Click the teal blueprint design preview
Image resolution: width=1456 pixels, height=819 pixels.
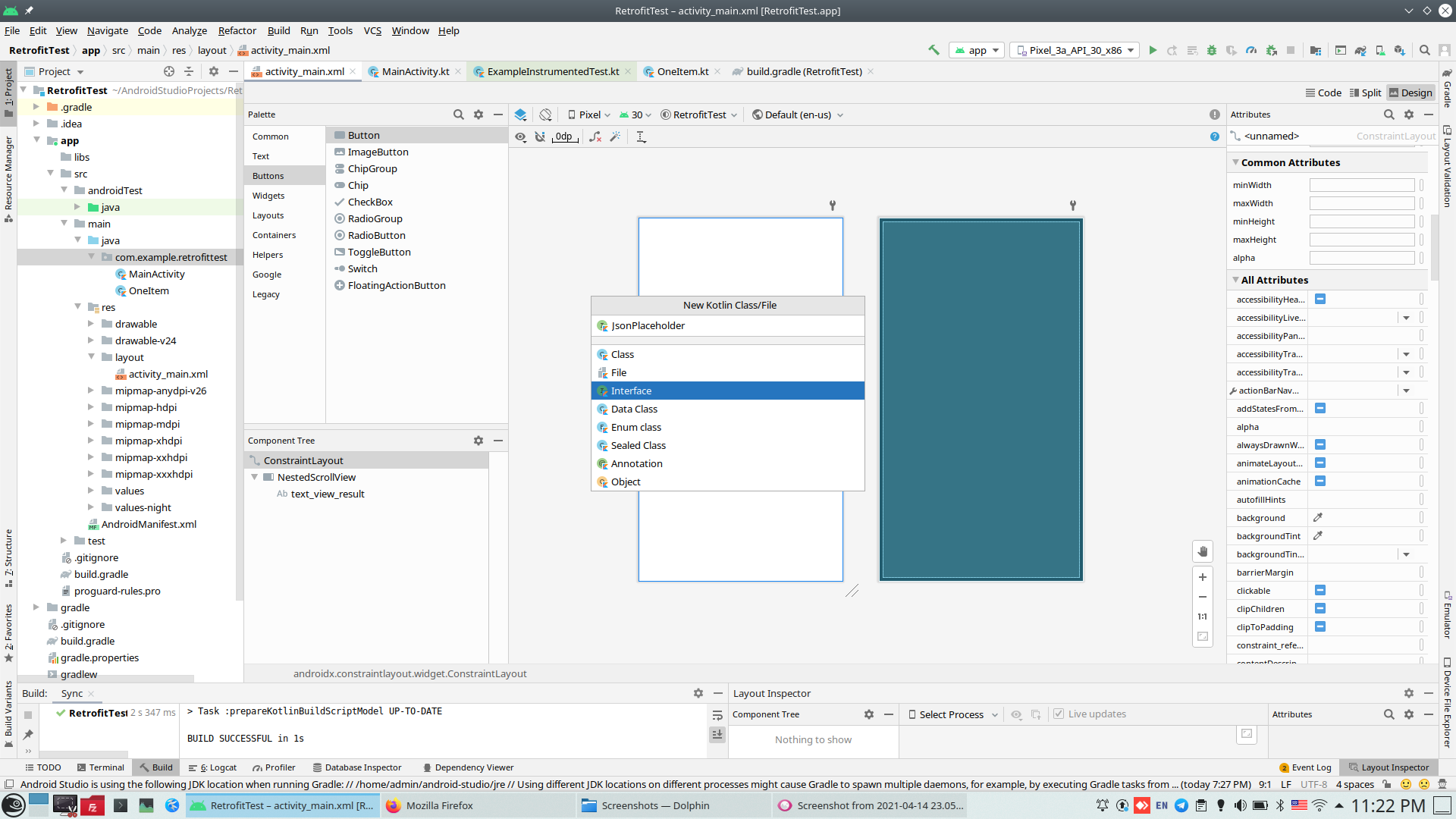coord(981,400)
